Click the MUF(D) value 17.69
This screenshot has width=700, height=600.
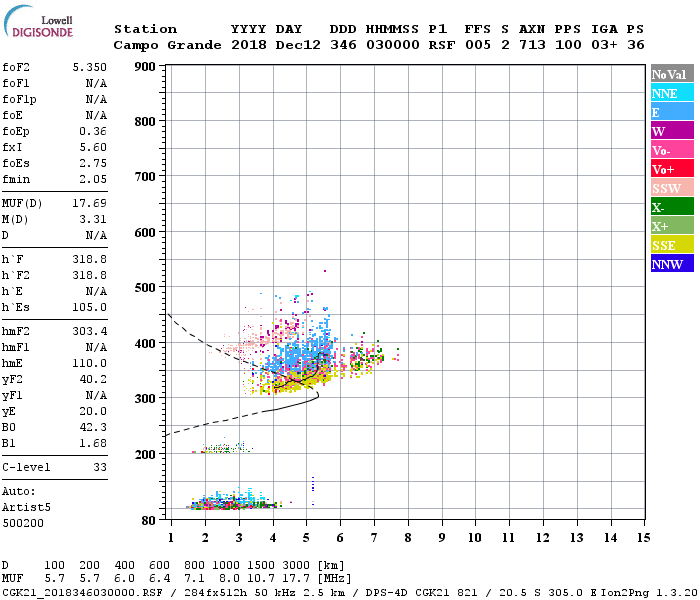pyautogui.click(x=90, y=203)
